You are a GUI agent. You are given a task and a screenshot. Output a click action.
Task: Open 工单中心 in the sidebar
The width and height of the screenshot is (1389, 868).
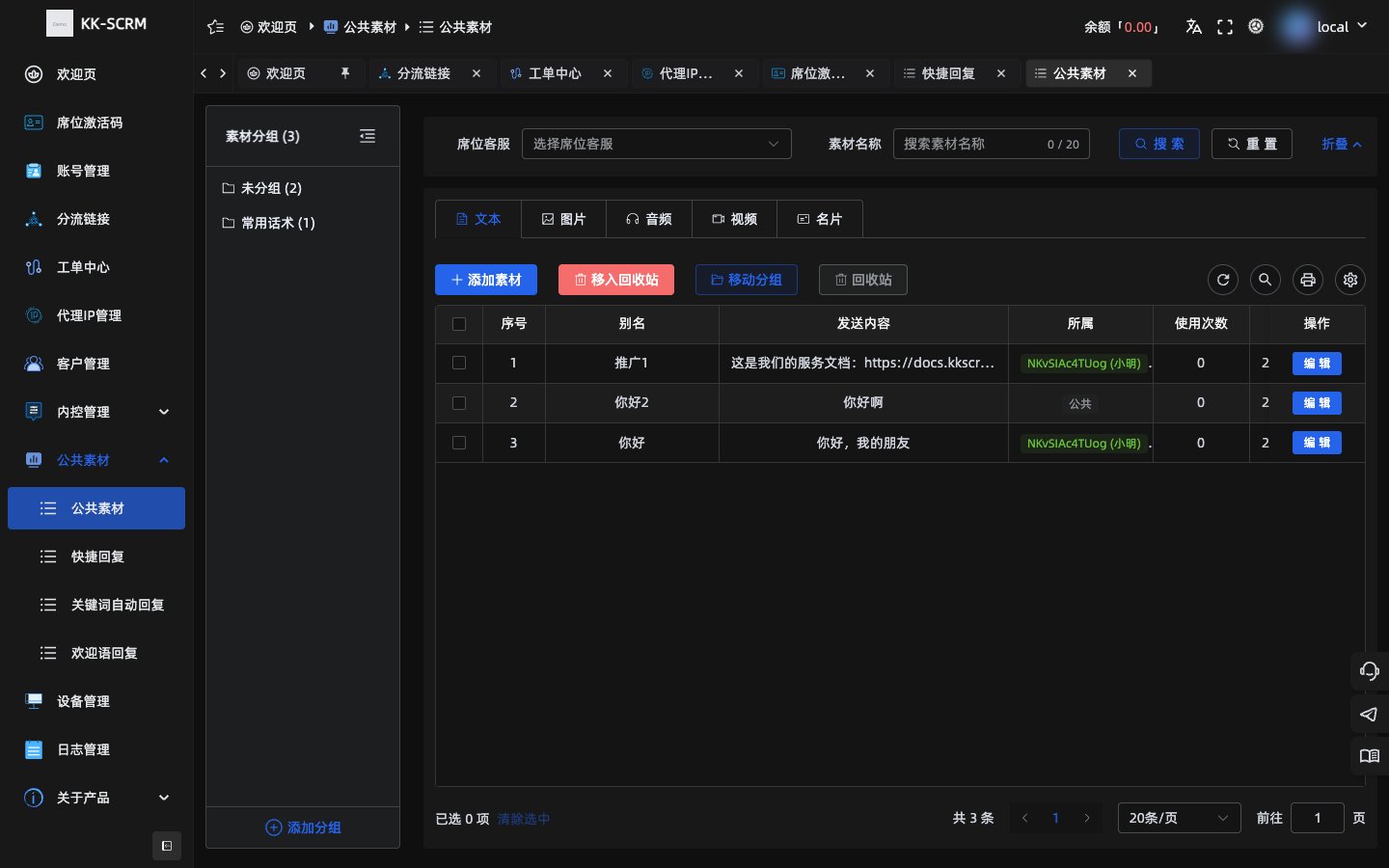tap(96, 267)
